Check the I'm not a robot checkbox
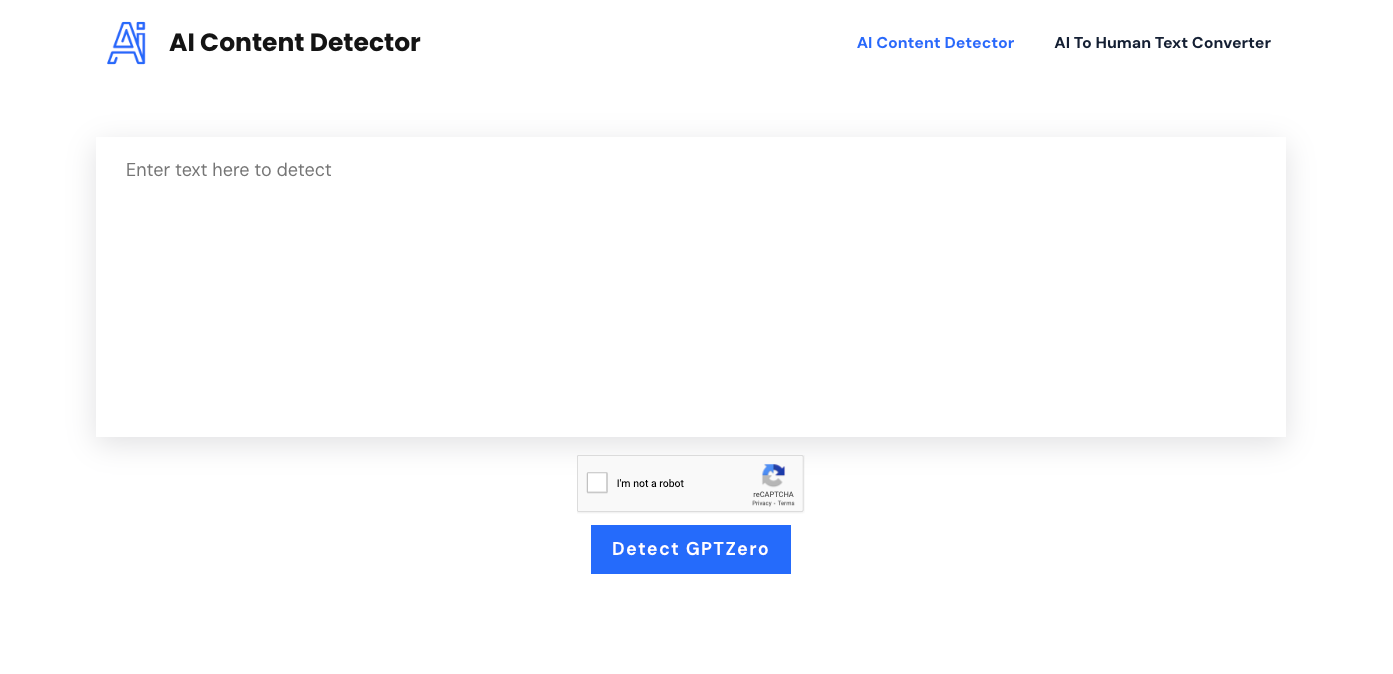 (x=597, y=483)
